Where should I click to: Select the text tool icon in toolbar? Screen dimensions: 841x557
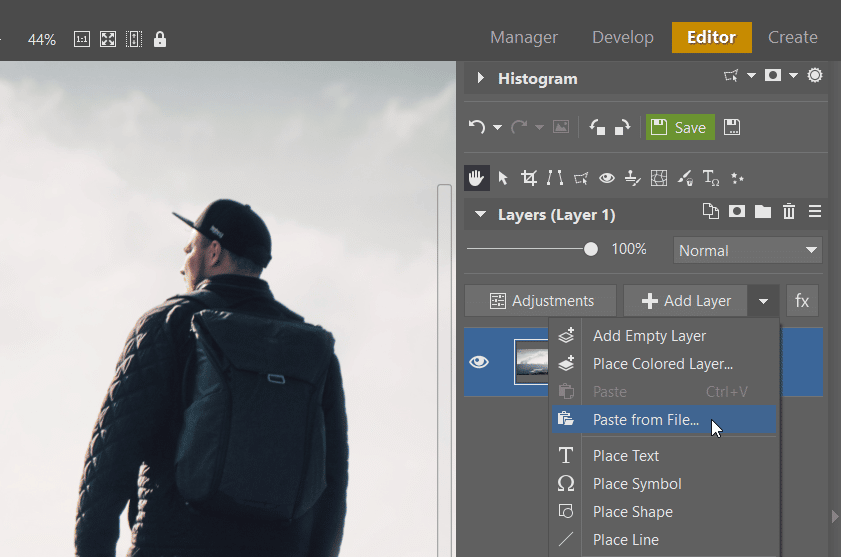coord(711,178)
